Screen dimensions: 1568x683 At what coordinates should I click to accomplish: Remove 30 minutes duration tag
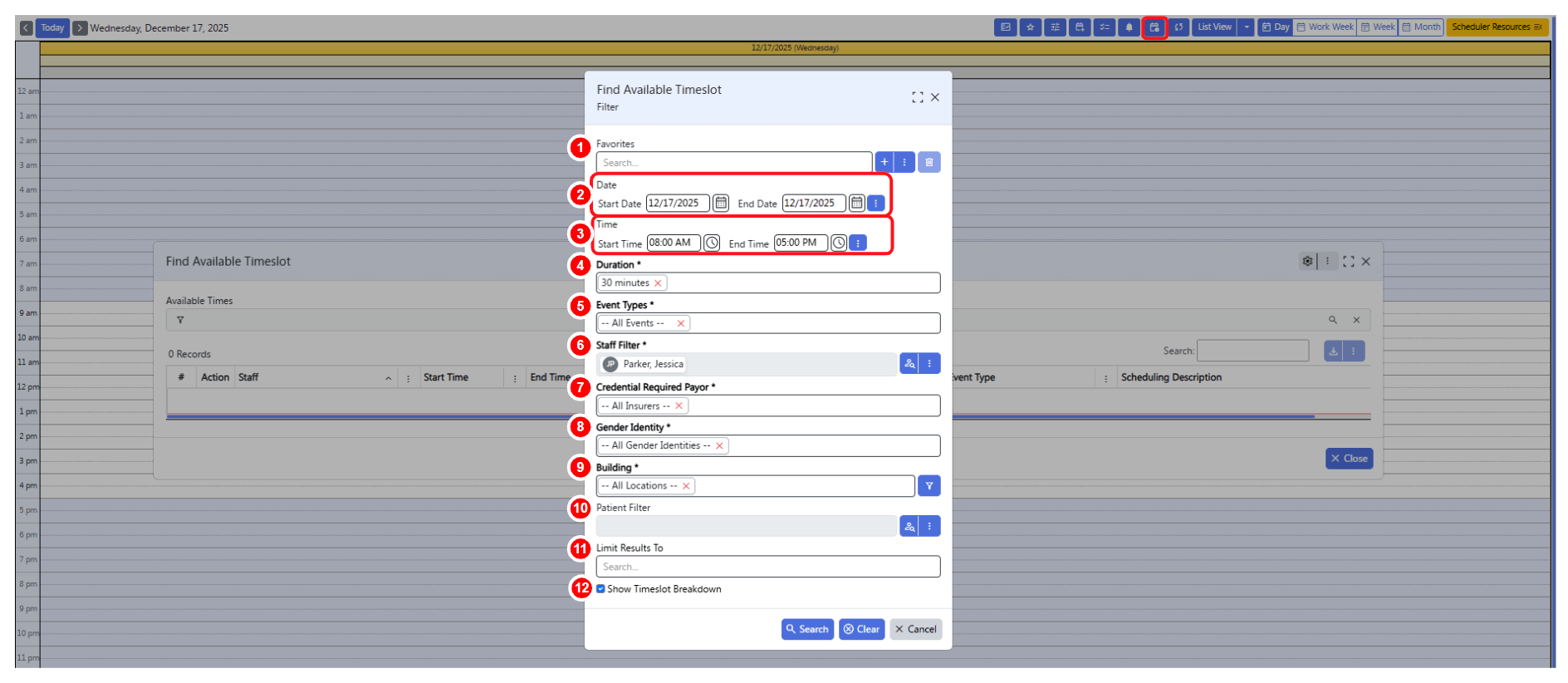pyautogui.click(x=658, y=283)
